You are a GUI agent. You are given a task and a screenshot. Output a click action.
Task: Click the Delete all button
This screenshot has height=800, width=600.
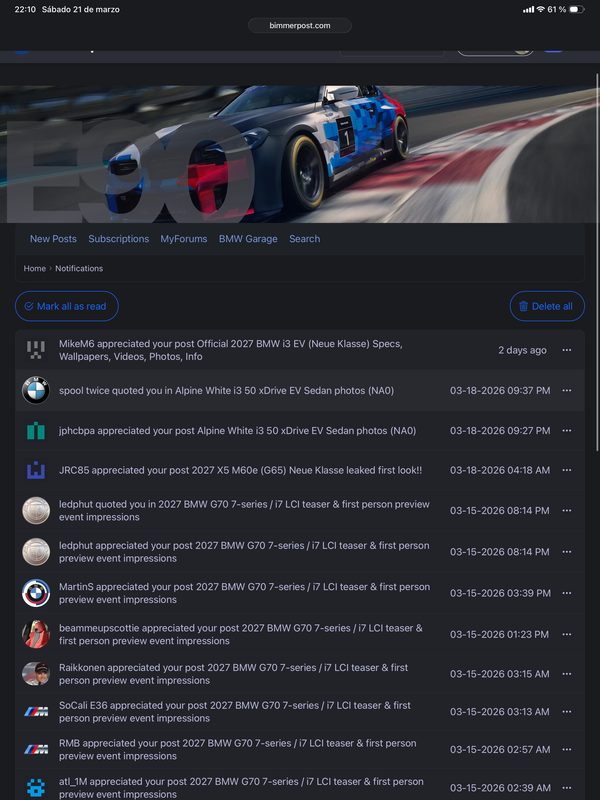point(547,306)
